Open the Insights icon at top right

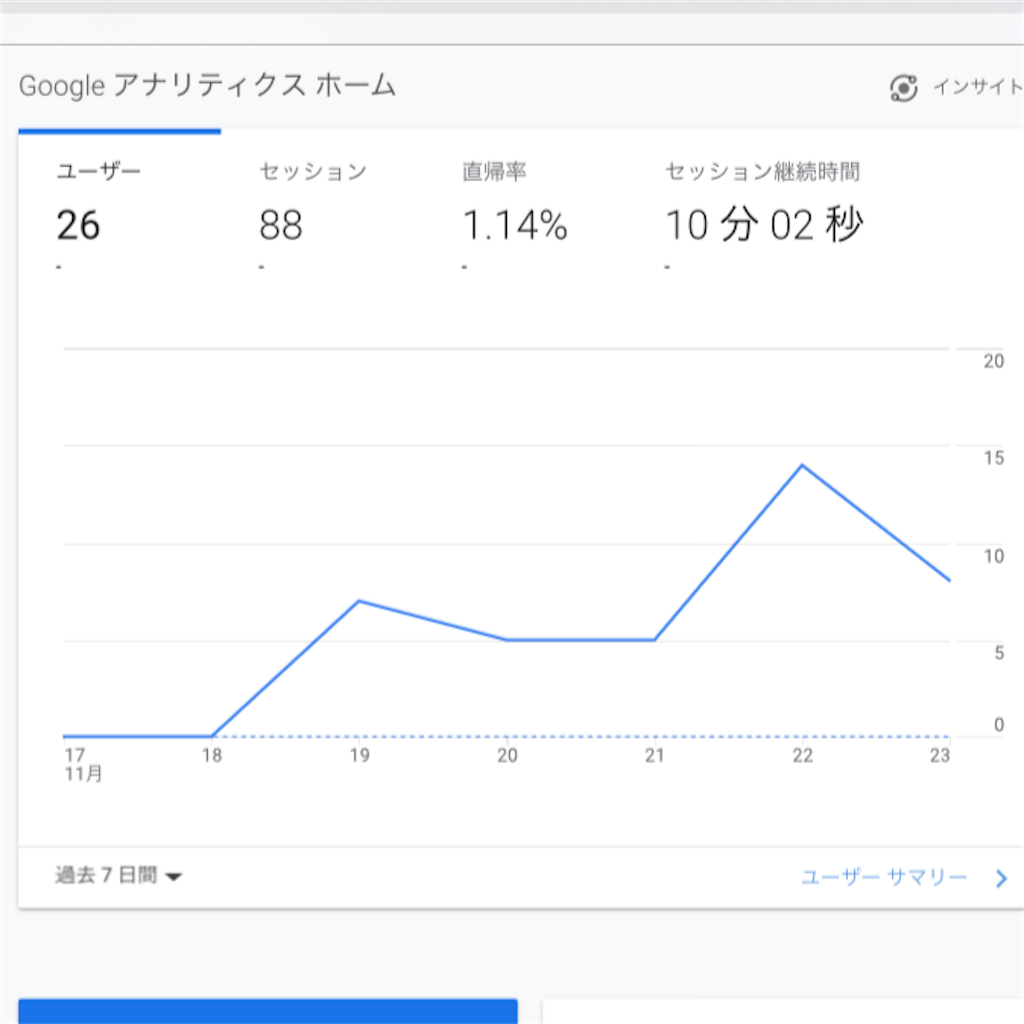(x=904, y=88)
